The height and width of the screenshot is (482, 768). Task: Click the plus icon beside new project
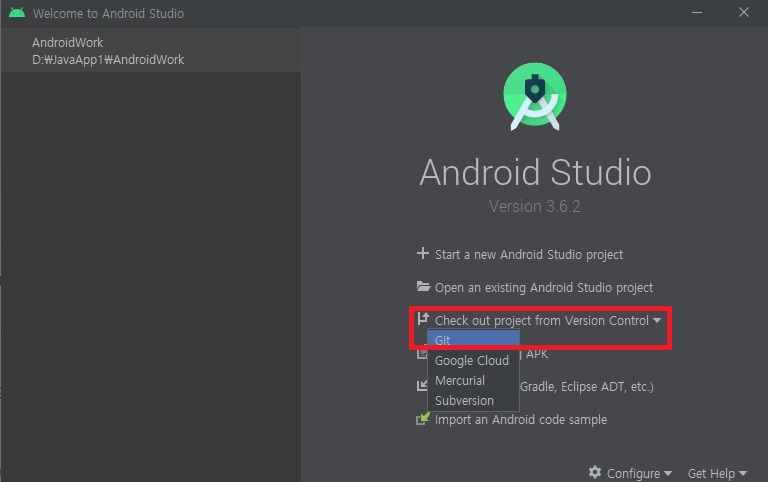click(x=423, y=253)
